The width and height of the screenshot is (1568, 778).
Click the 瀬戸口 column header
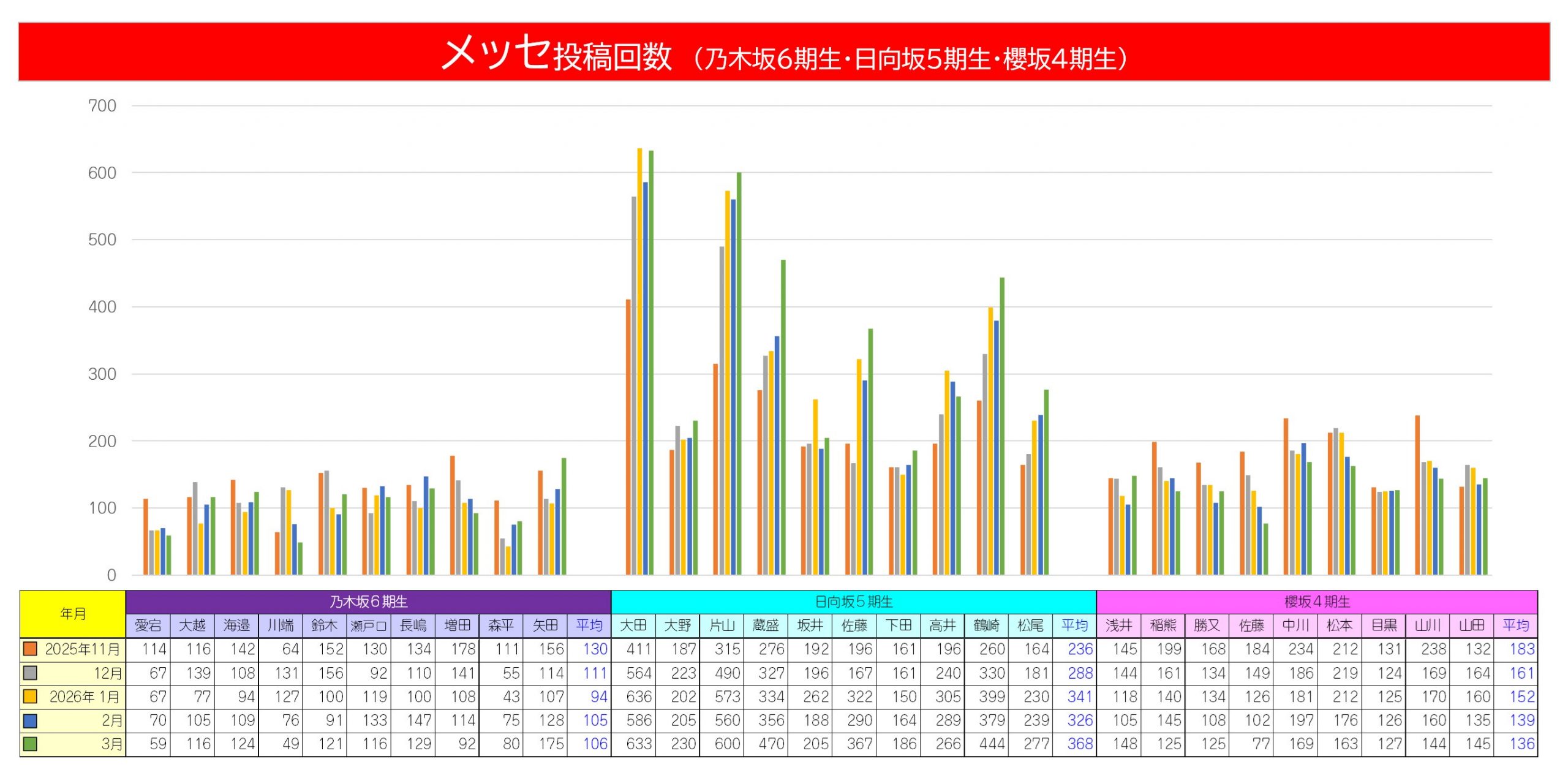368,625
